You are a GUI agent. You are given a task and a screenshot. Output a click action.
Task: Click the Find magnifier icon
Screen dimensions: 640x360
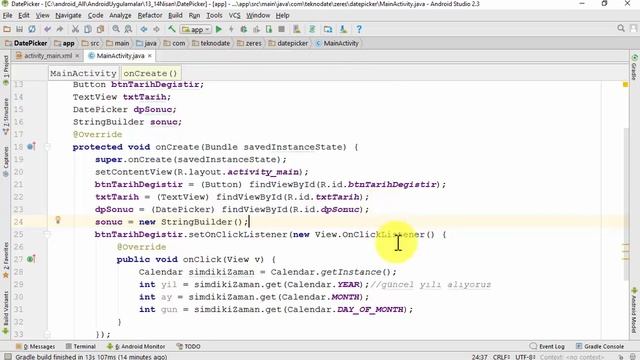116,29
